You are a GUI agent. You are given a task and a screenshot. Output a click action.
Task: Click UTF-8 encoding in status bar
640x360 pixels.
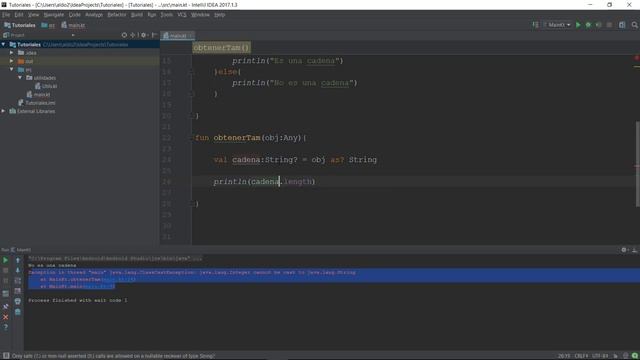coord(600,356)
